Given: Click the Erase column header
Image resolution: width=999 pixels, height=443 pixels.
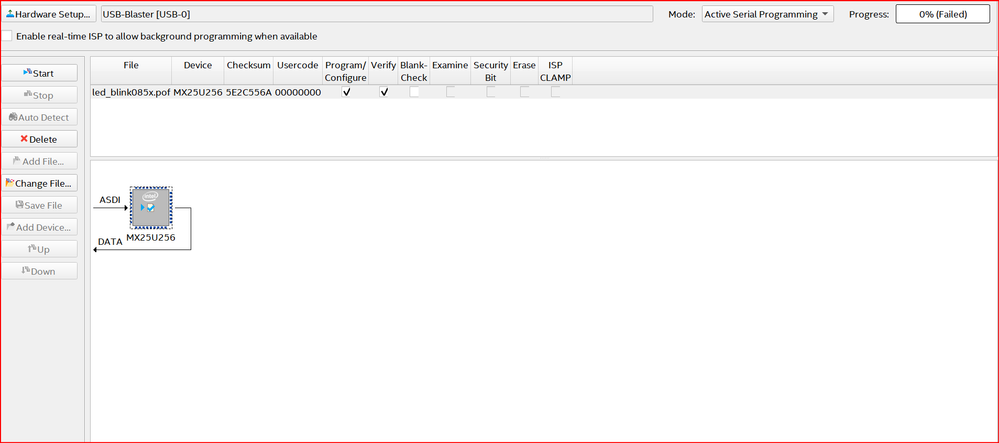Looking at the screenshot, I should [x=524, y=71].
